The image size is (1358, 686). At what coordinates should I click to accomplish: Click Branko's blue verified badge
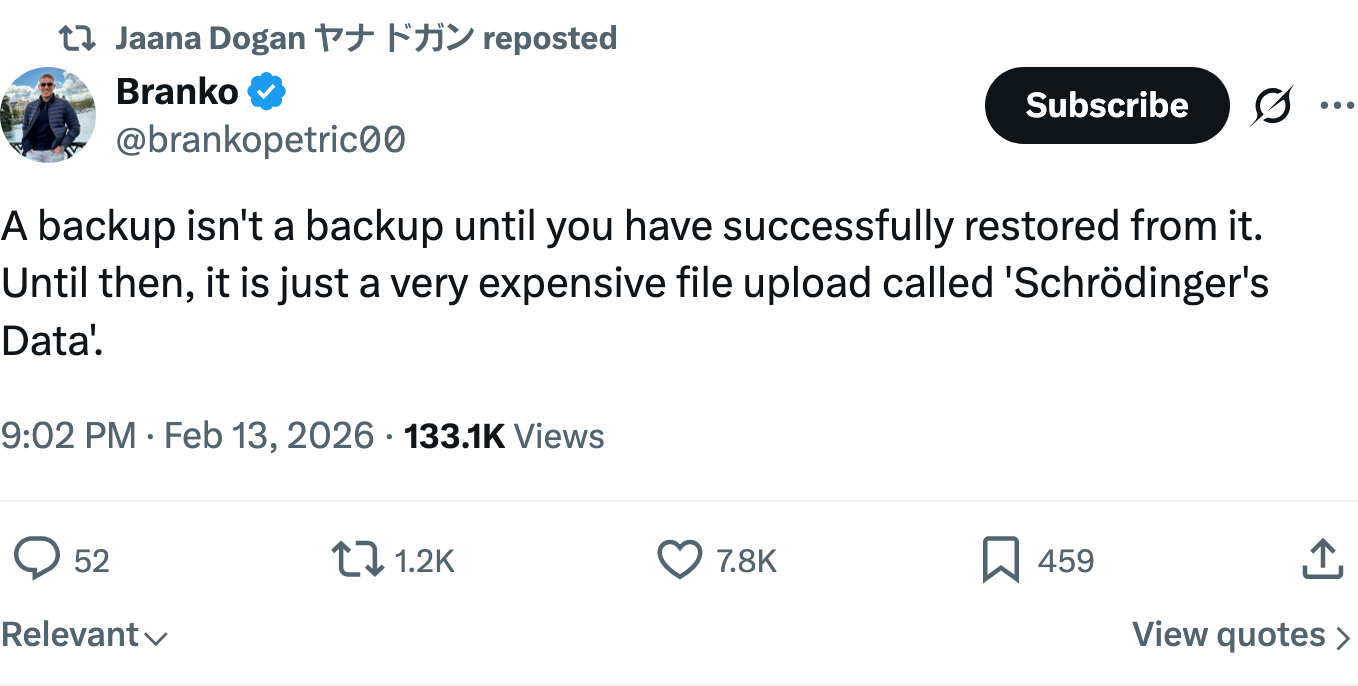click(x=266, y=92)
